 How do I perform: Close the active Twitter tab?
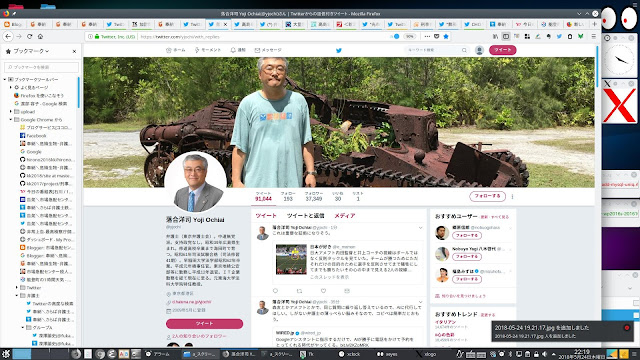click(x=225, y=24)
